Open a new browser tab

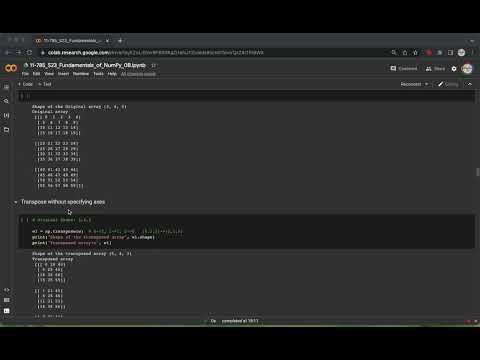tap(120, 41)
